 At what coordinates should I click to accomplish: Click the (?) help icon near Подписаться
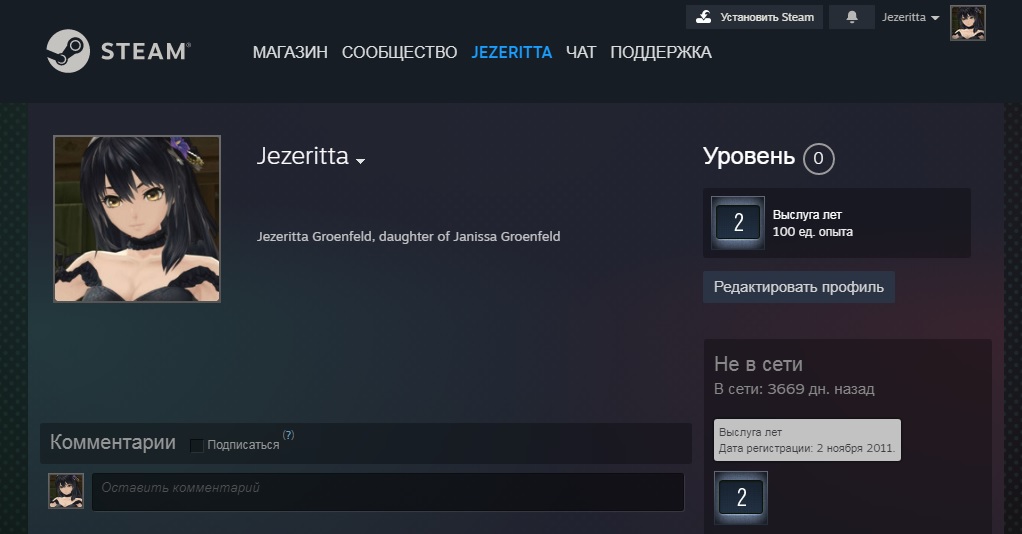point(288,435)
